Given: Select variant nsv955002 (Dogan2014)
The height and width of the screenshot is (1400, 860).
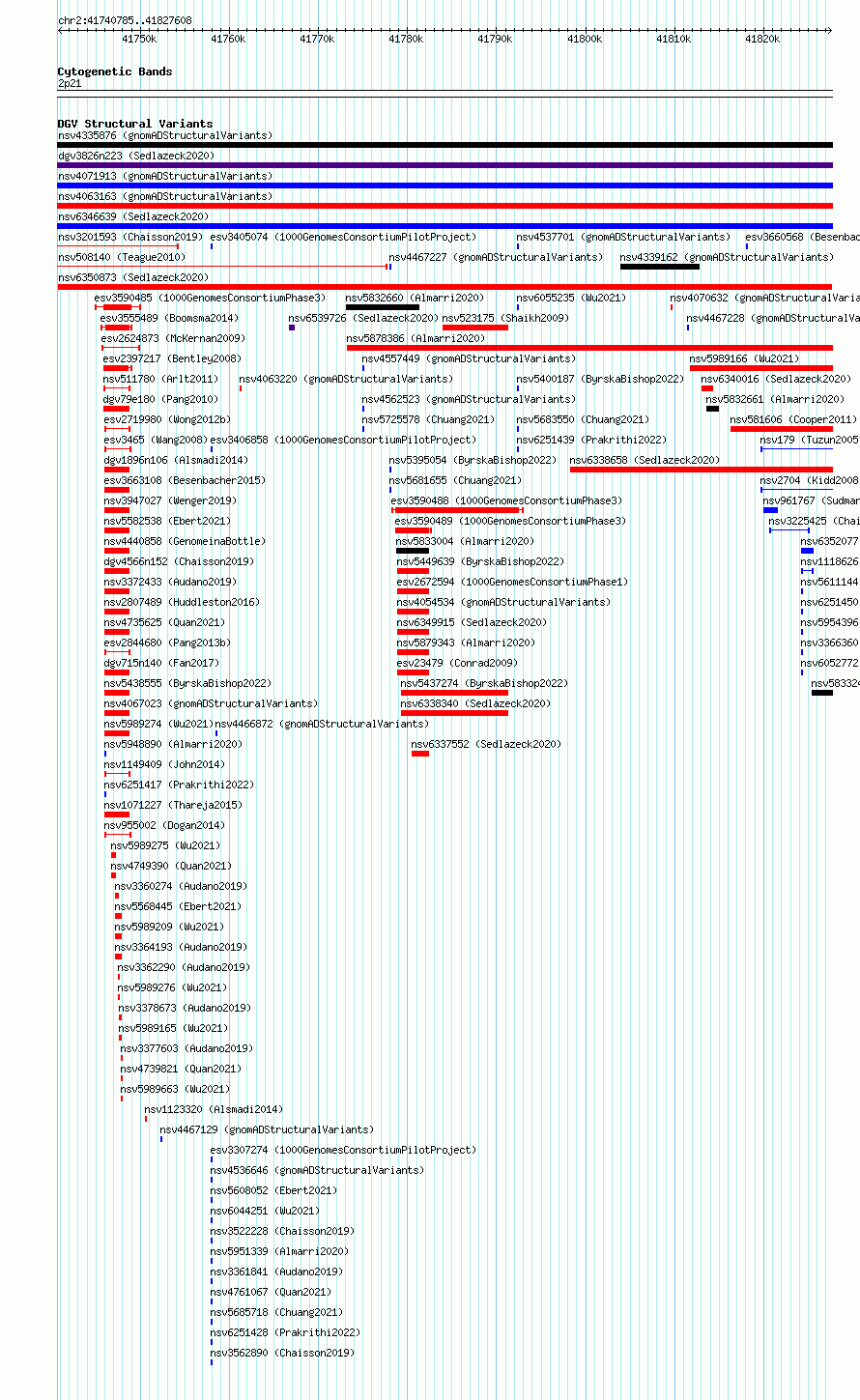Looking at the screenshot, I should [164, 825].
